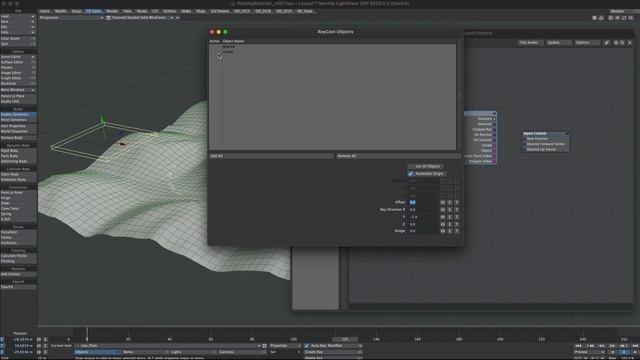
Task: Click the viewport move/pan icon
Action: click(x=618, y=18)
